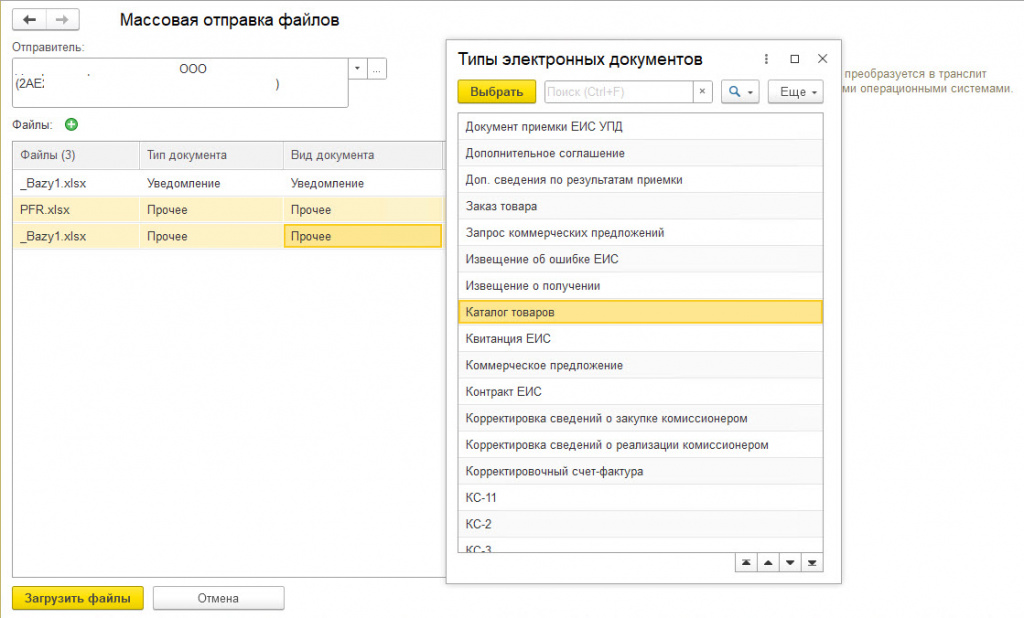The width and height of the screenshot is (1024, 618).
Task: Click the Загрузить файлы button
Action: click(78, 598)
